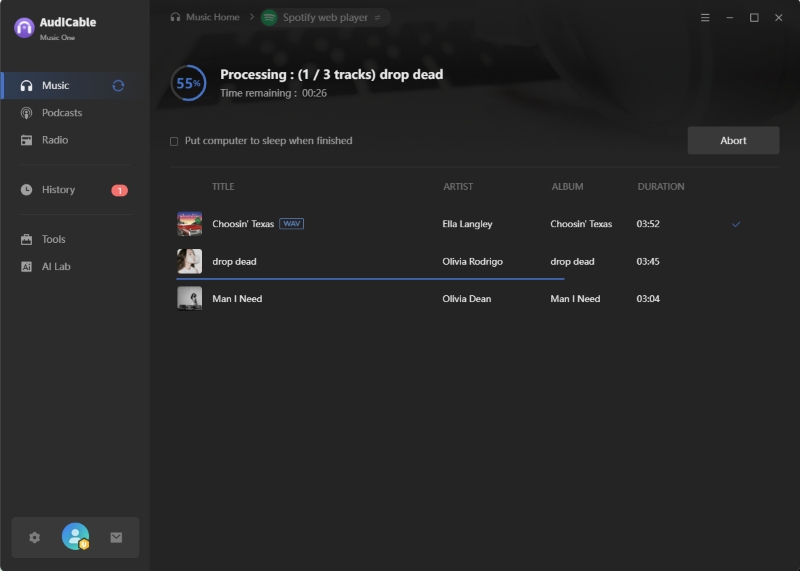Click the 03:04 duration value
Screen dimensions: 800x571
[648, 299]
